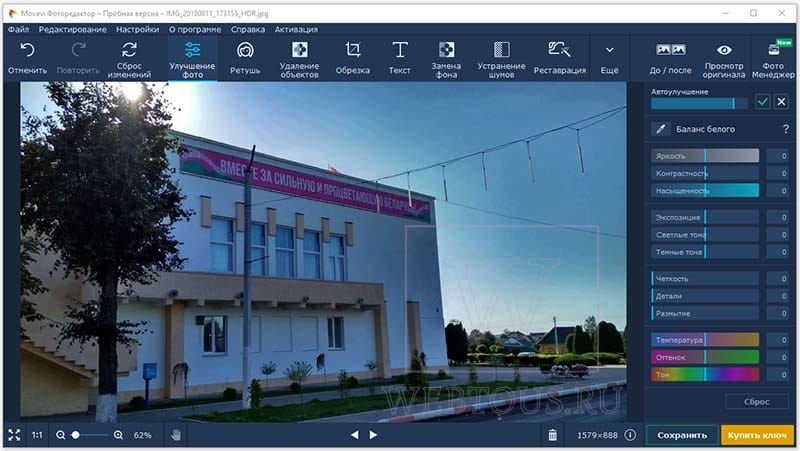Select the hand pan tool
Screen dimensions: 800x451
click(176, 435)
